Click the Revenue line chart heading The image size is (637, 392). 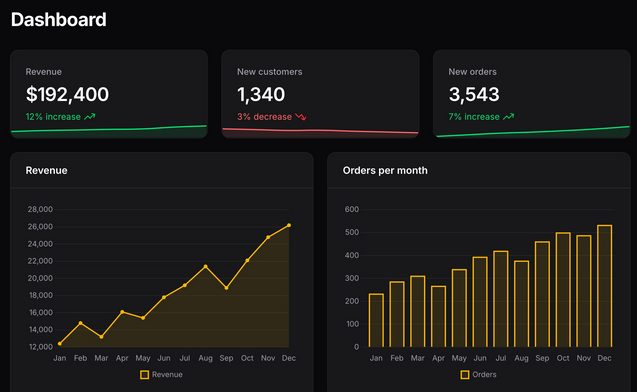46,170
